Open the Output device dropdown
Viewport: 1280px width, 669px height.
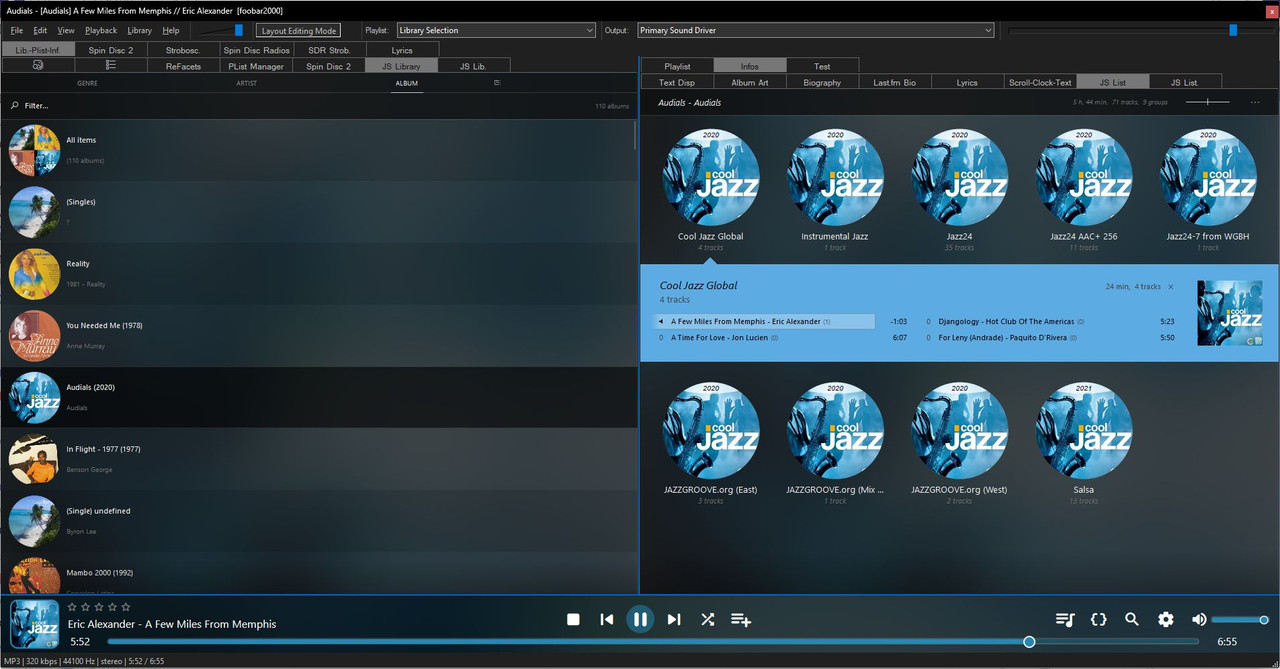[x=816, y=30]
